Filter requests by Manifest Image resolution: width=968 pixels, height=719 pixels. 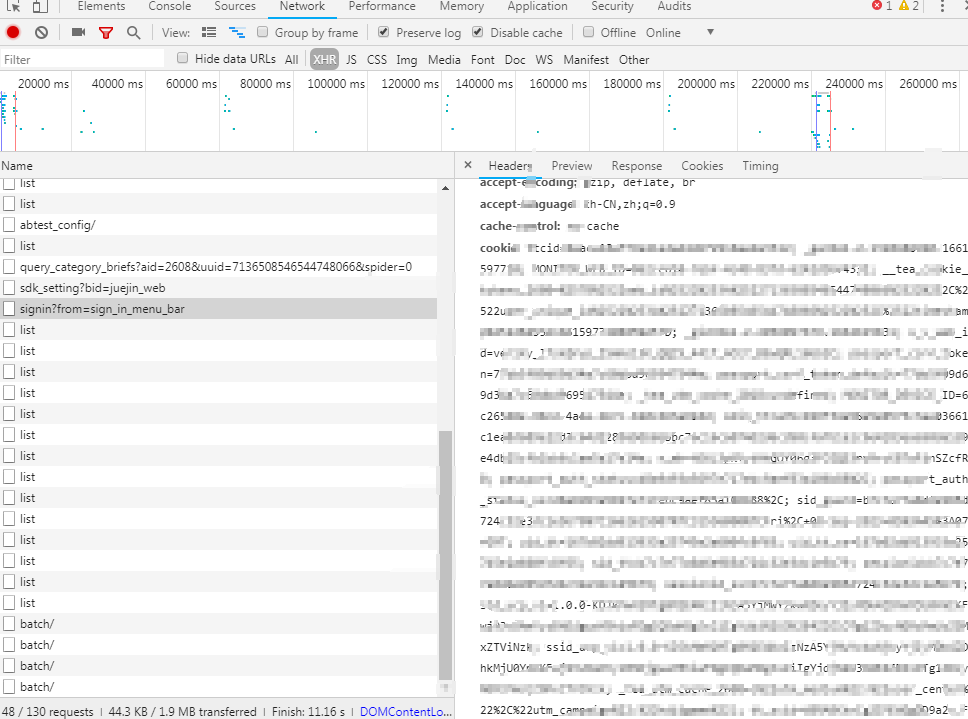click(x=586, y=59)
